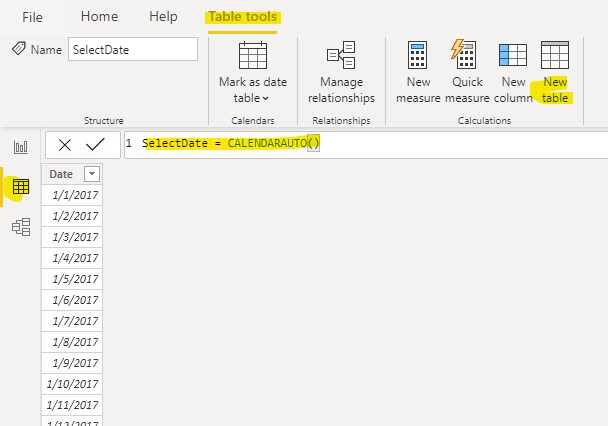Click the Name input field containing SelectDate

tap(133, 49)
